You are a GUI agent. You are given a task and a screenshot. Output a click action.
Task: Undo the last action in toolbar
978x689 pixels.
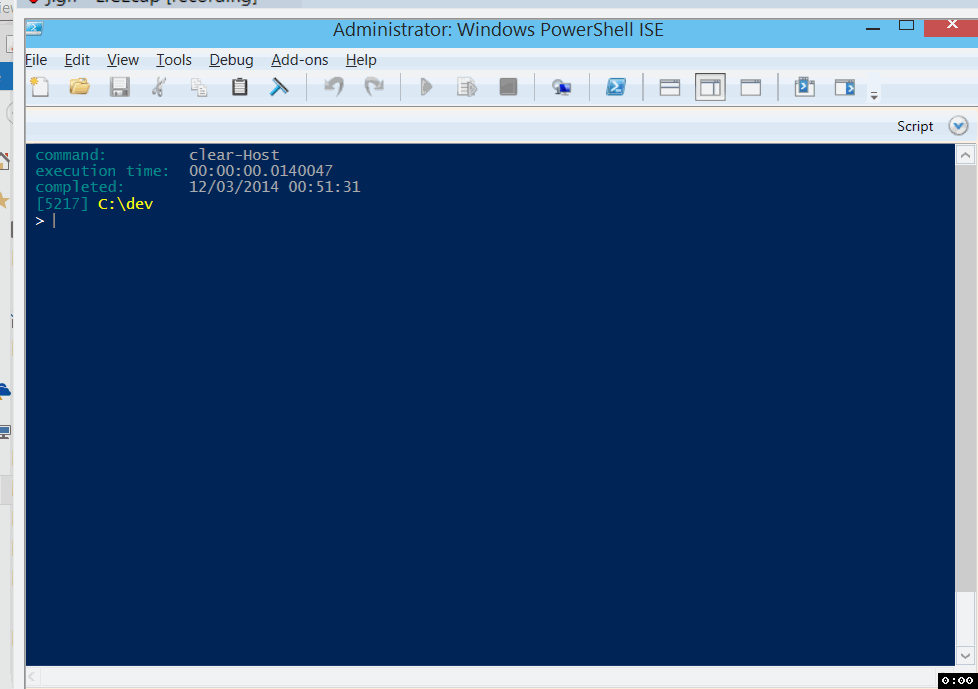334,87
